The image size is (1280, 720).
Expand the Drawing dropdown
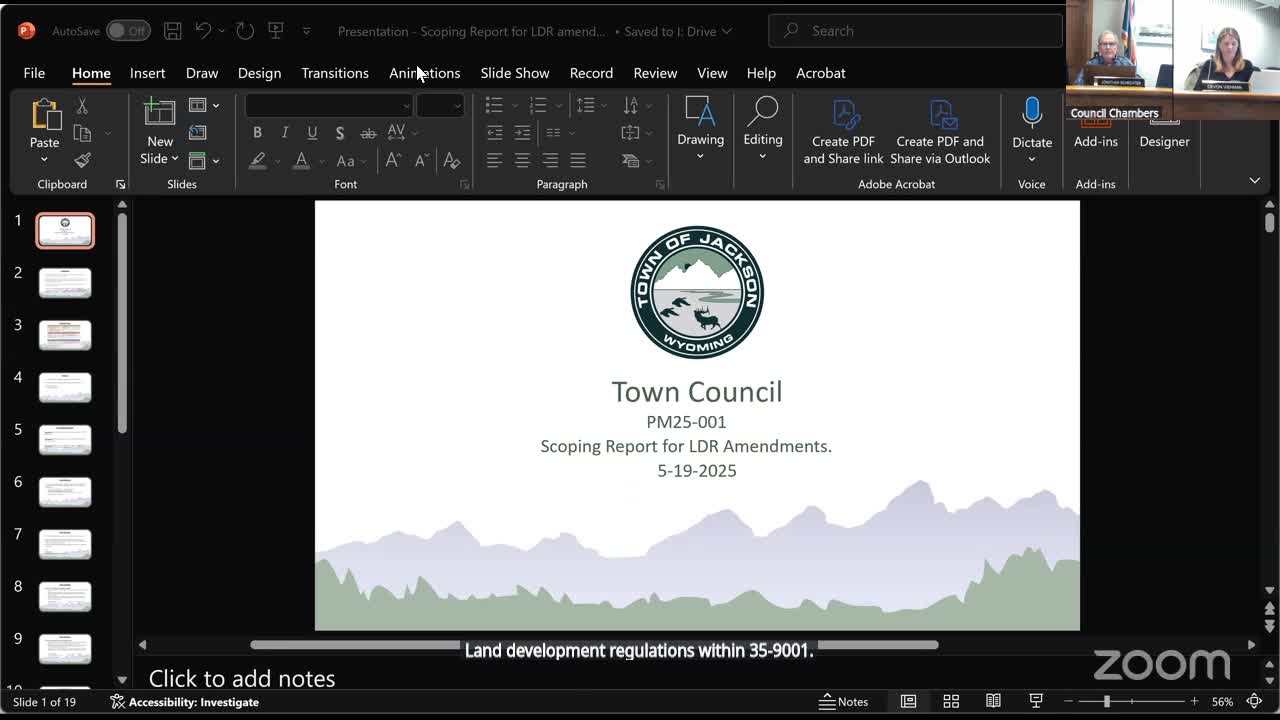click(x=700, y=156)
